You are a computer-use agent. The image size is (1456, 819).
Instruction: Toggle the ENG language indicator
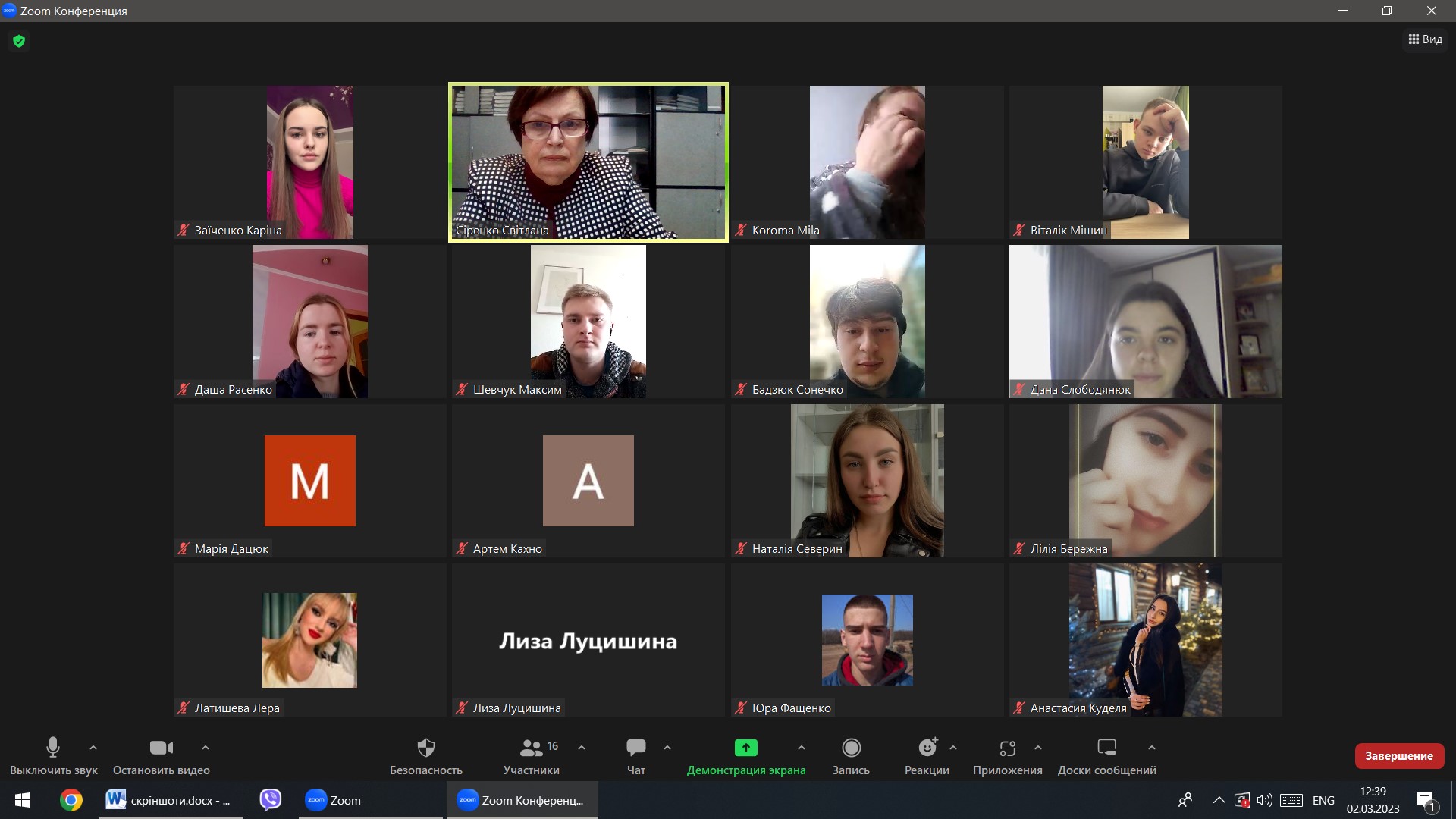point(1323,800)
